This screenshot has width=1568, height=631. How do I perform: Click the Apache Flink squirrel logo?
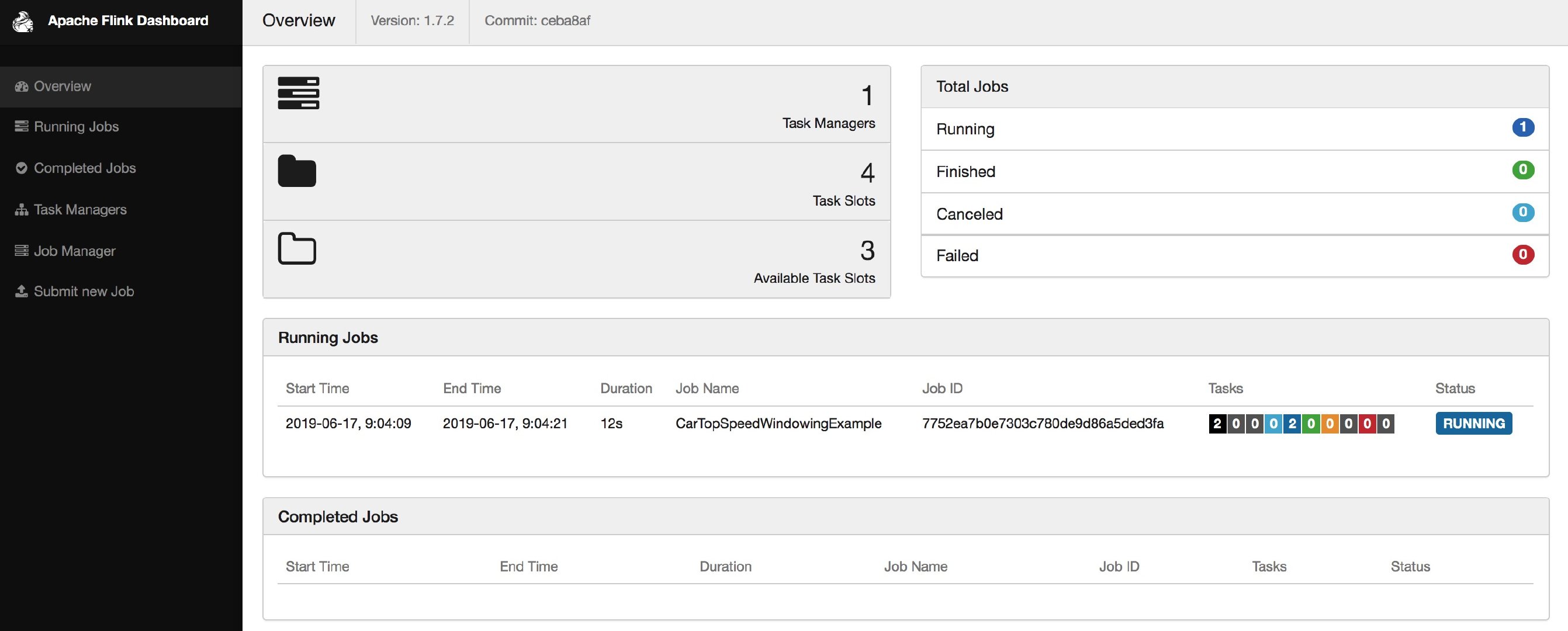coord(23,22)
